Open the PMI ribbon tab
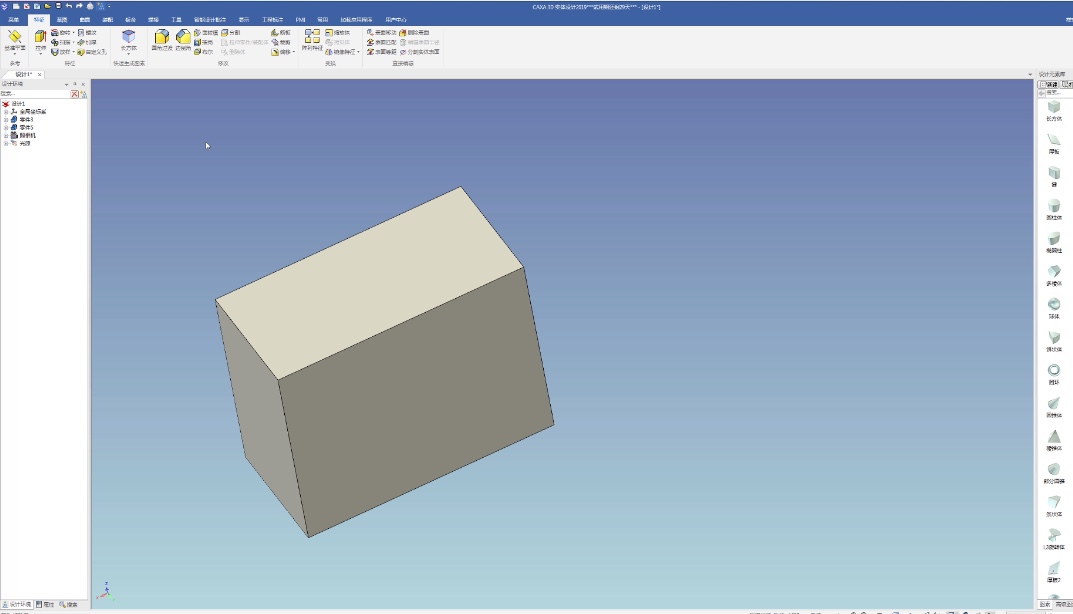1073x614 pixels. tap(300, 19)
